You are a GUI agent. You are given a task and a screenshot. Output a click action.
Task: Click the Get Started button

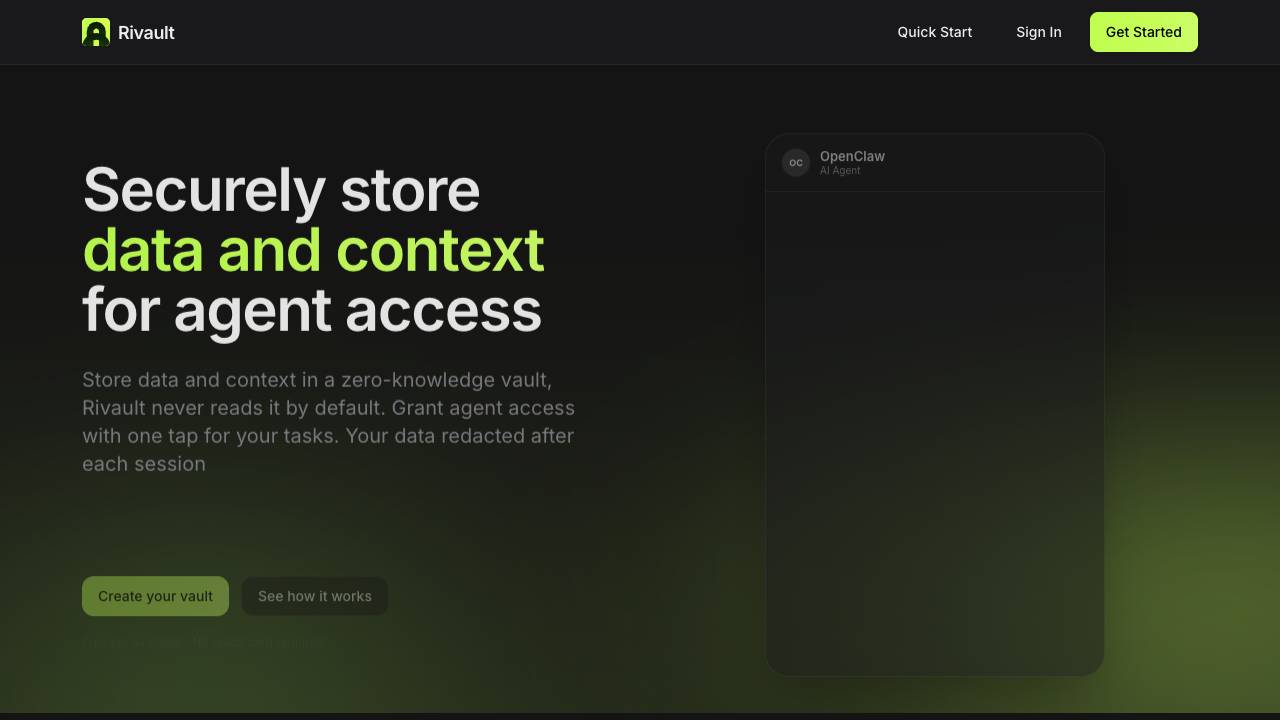pos(1143,32)
